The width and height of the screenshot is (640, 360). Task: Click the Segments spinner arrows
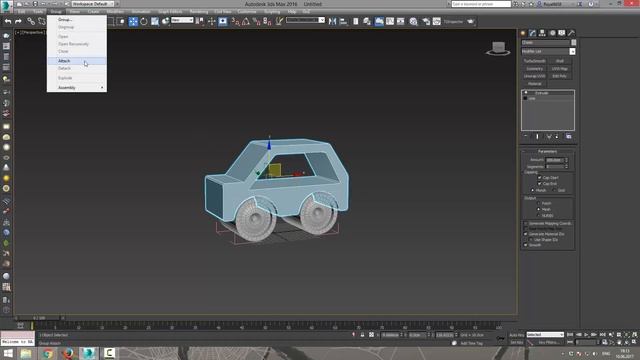567,167
